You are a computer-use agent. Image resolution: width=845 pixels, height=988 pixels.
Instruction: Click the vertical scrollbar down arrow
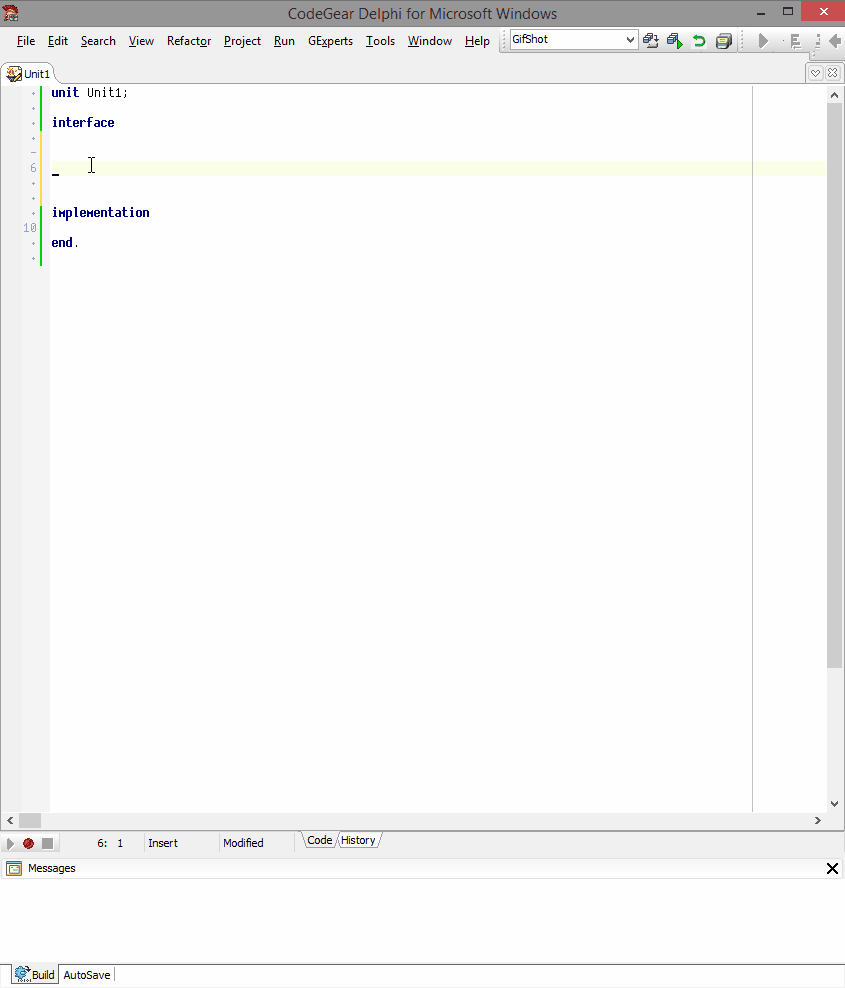click(835, 803)
